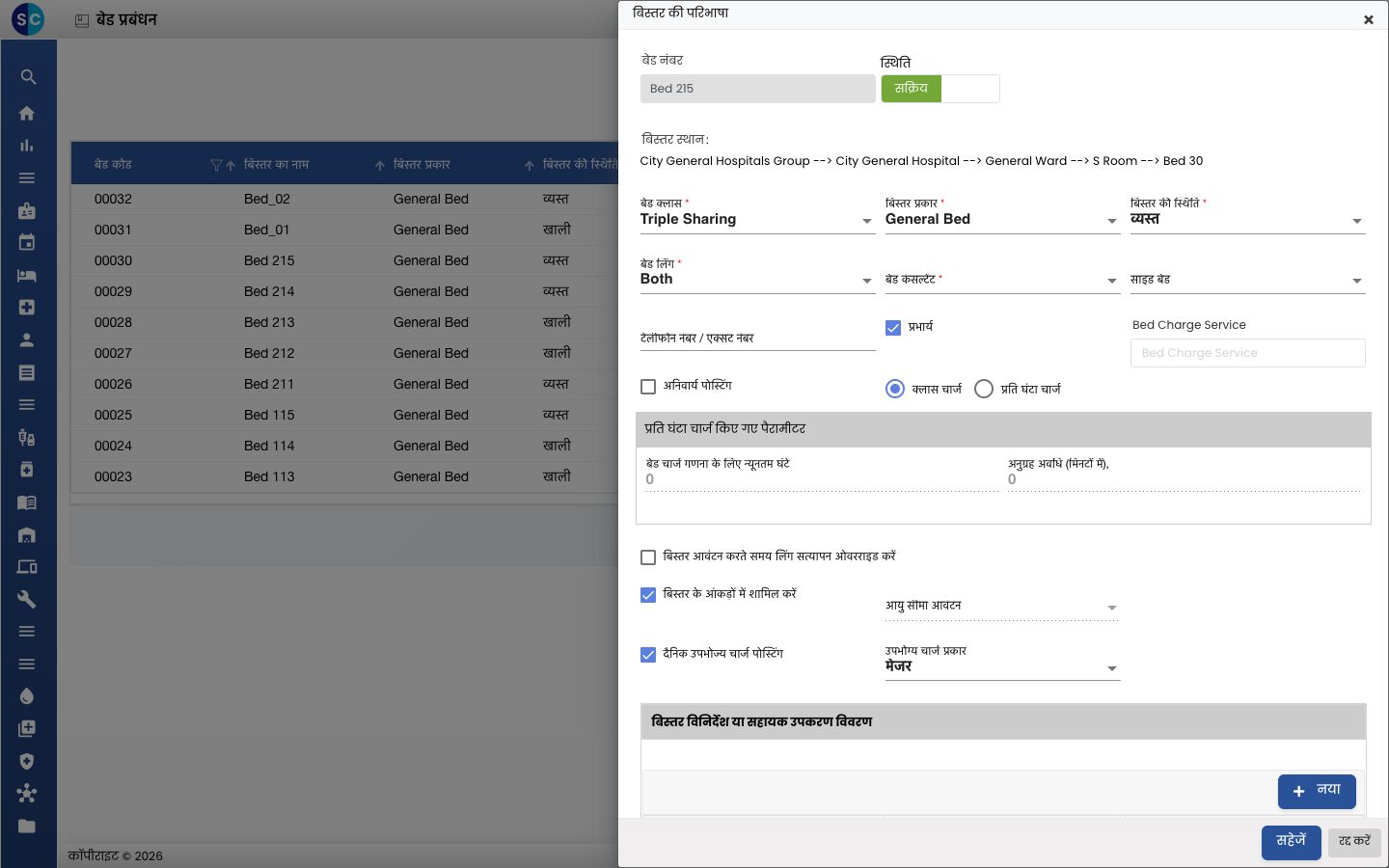Open the folder icon in sidebar
This screenshot has height=868, width=1389.
coord(27,826)
